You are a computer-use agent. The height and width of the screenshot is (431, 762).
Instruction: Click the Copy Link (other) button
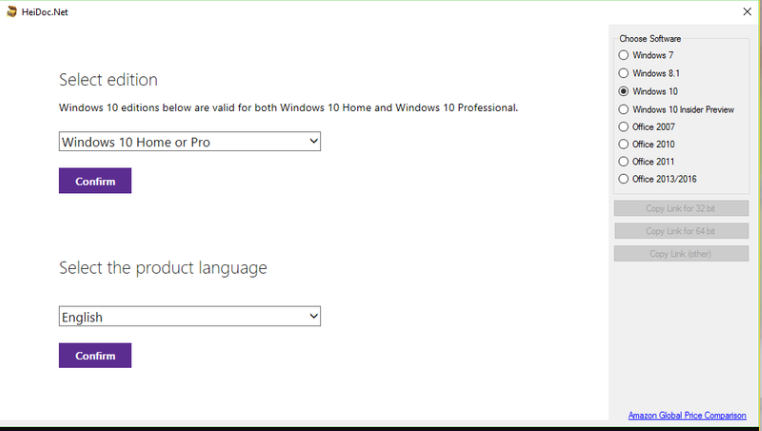pyautogui.click(x=681, y=254)
